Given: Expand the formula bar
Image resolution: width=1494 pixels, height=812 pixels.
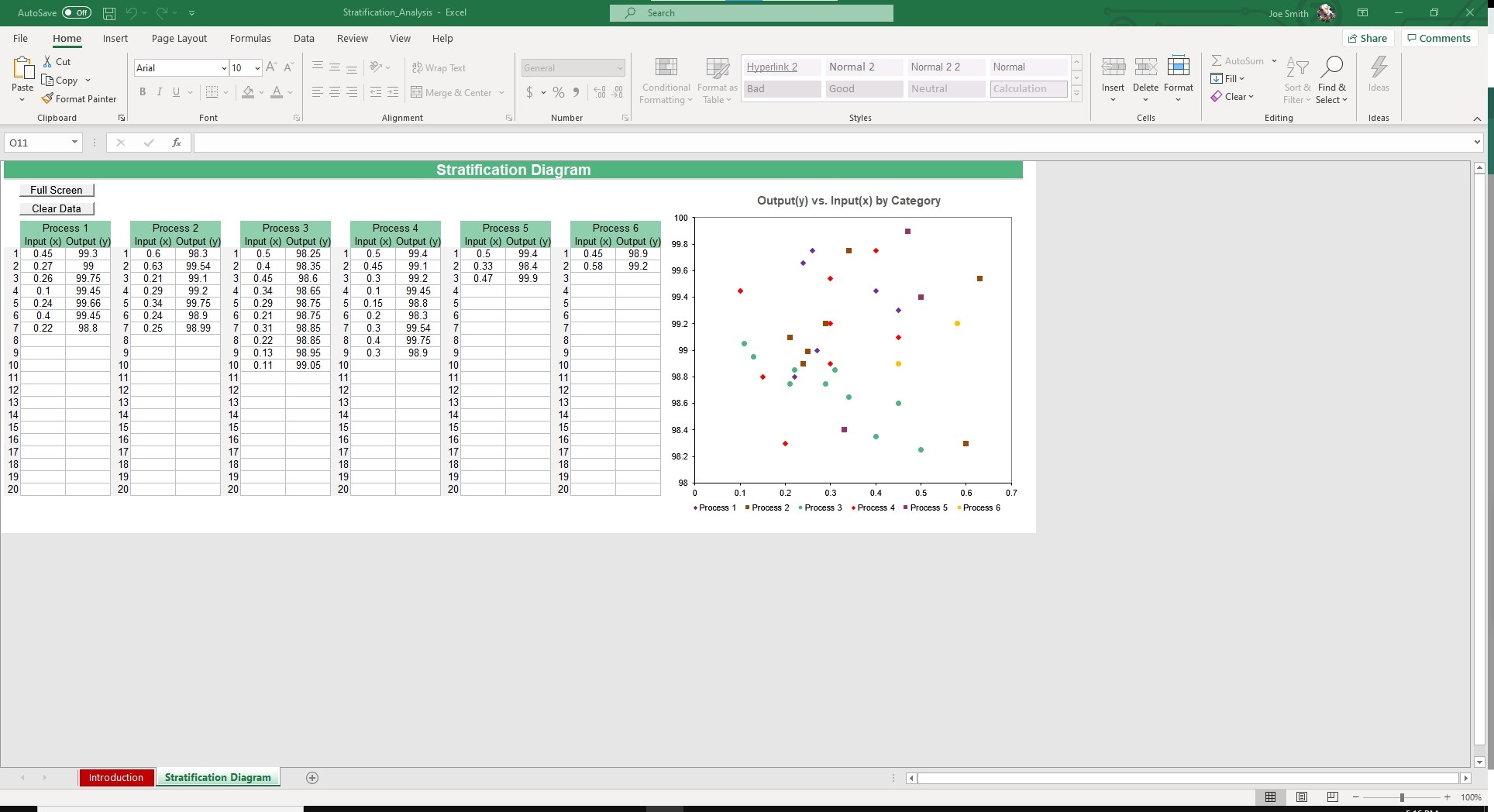Looking at the screenshot, I should click(x=1477, y=143).
